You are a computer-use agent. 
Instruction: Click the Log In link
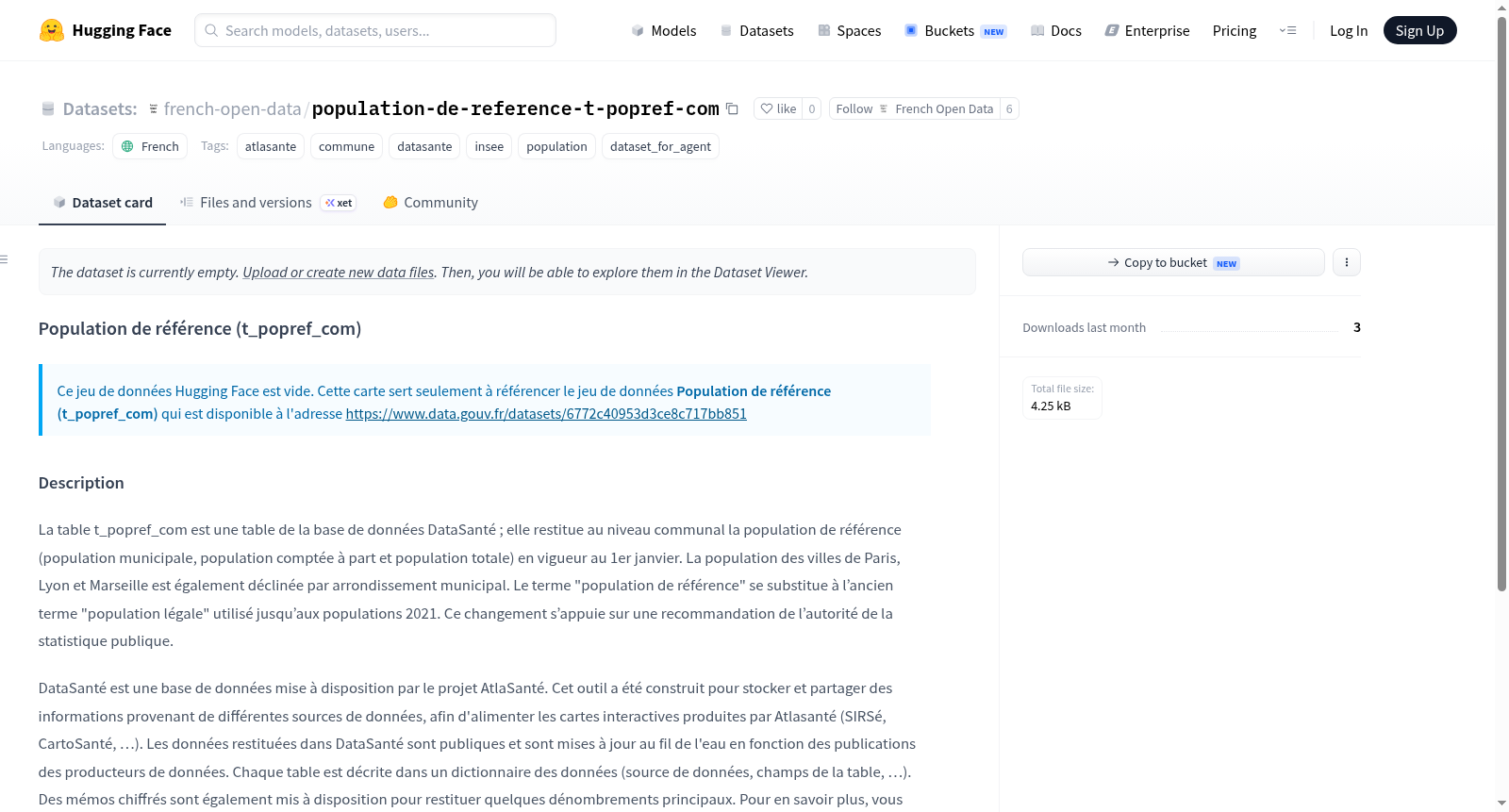(x=1349, y=30)
